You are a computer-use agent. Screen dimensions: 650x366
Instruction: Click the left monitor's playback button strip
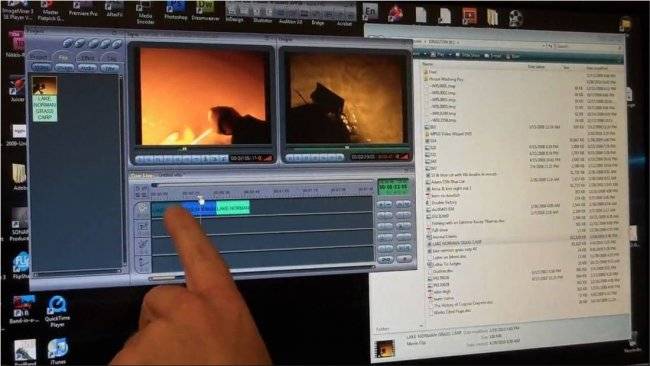pyautogui.click(x=181, y=159)
